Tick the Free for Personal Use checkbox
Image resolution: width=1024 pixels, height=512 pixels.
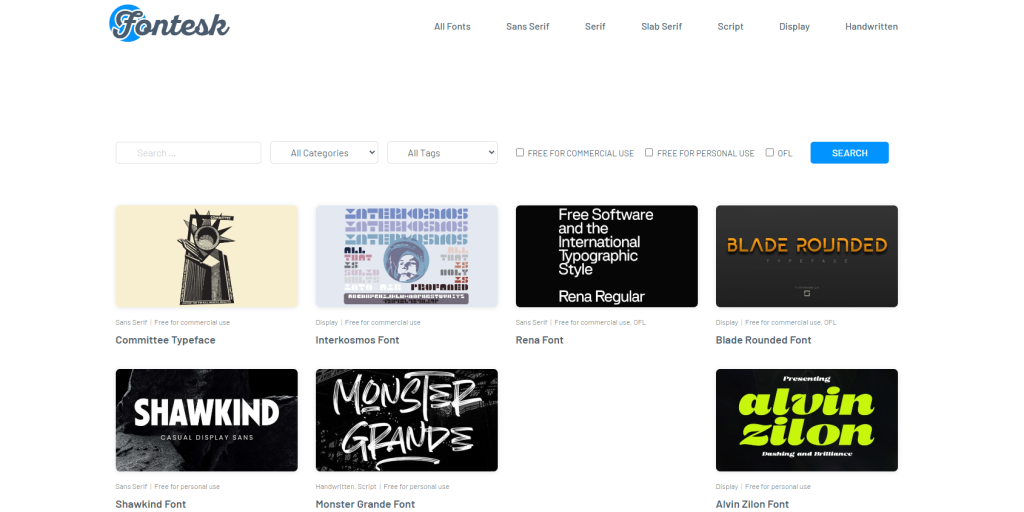pos(649,152)
